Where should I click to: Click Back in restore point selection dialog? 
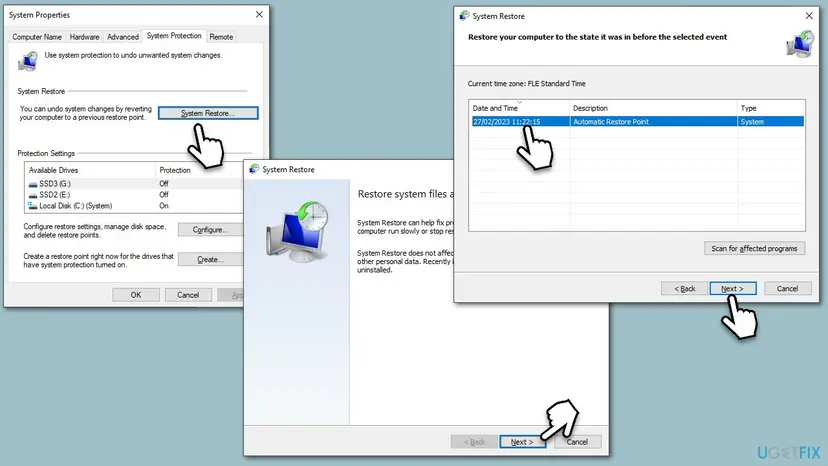tap(684, 288)
